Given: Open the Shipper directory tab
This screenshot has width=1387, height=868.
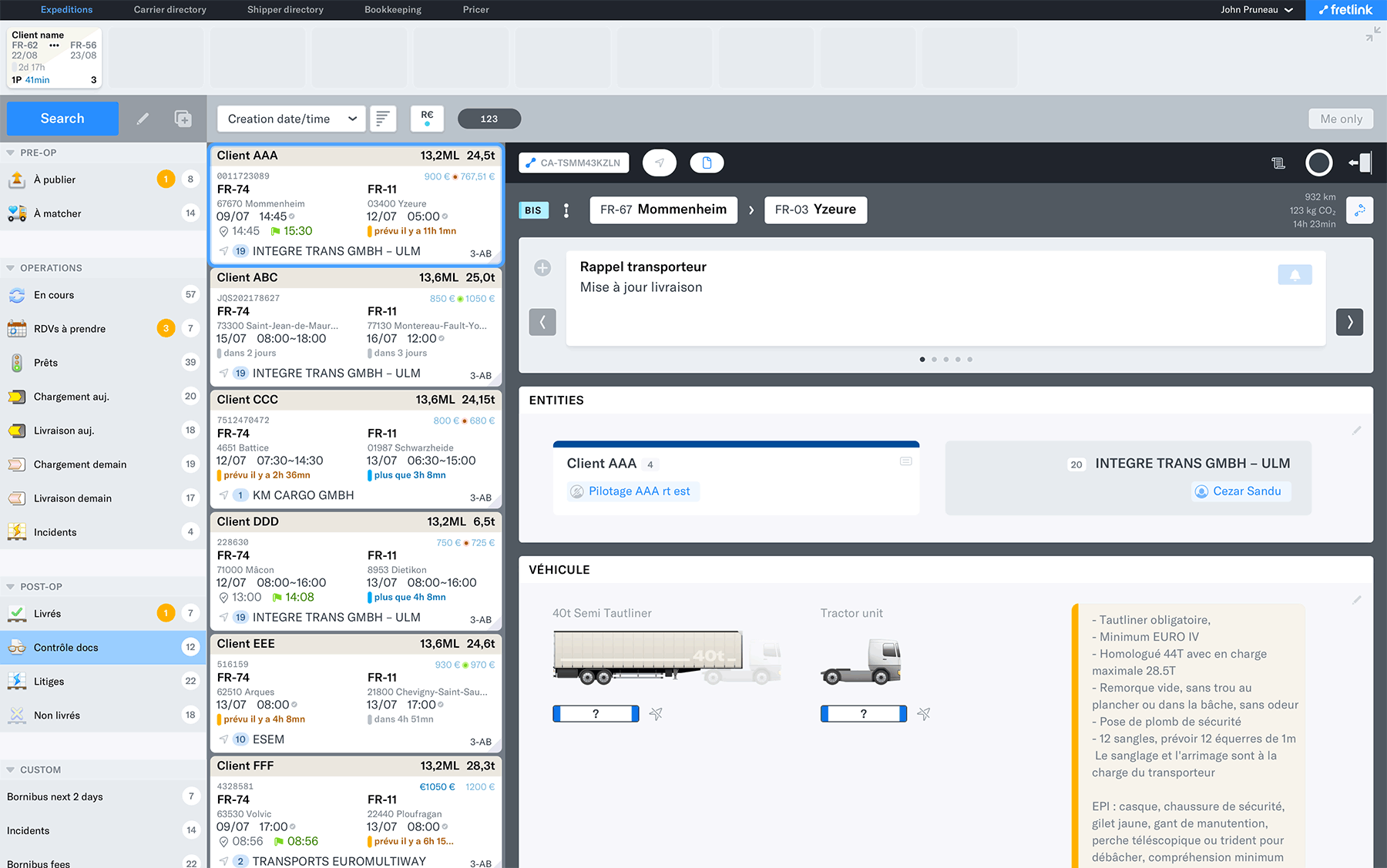Looking at the screenshot, I should pyautogui.click(x=285, y=10).
